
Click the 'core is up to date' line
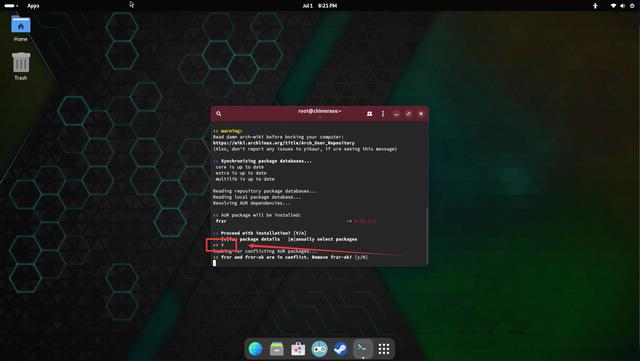click(x=240, y=167)
